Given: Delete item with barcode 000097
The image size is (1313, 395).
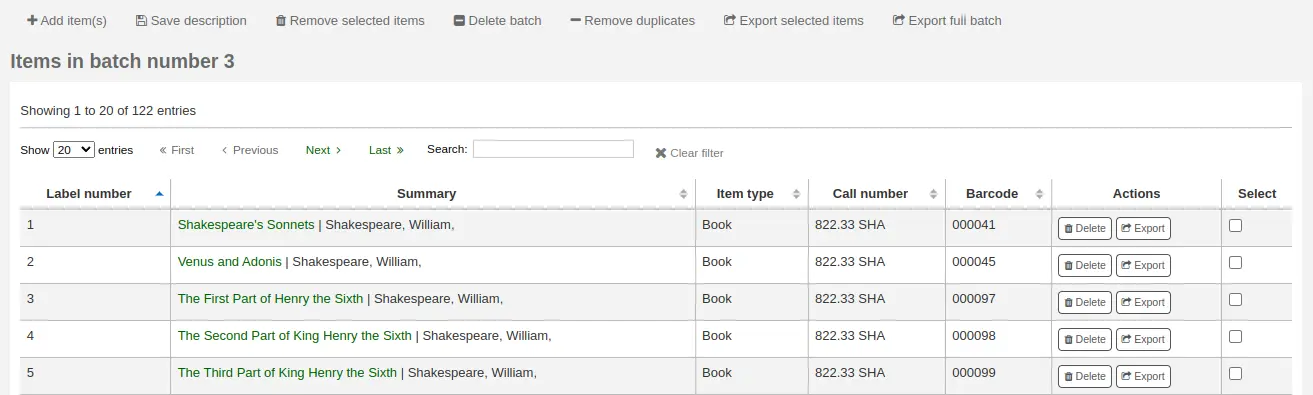Looking at the screenshot, I should point(1085,303).
